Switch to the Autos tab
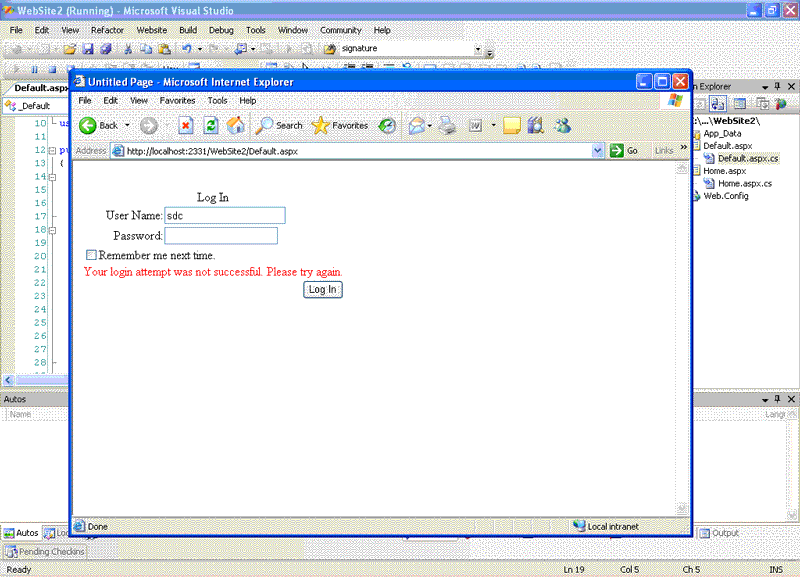The width and height of the screenshot is (800, 577). tap(21, 533)
